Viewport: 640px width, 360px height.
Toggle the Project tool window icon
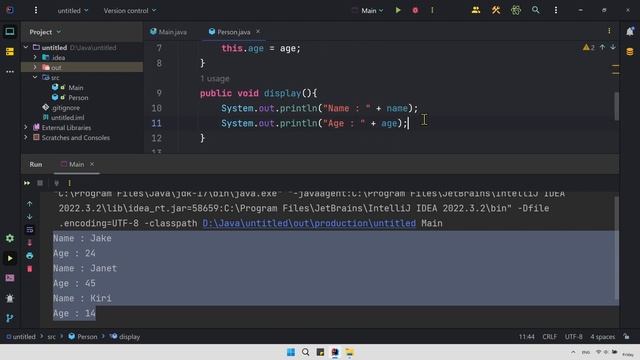coord(10,31)
